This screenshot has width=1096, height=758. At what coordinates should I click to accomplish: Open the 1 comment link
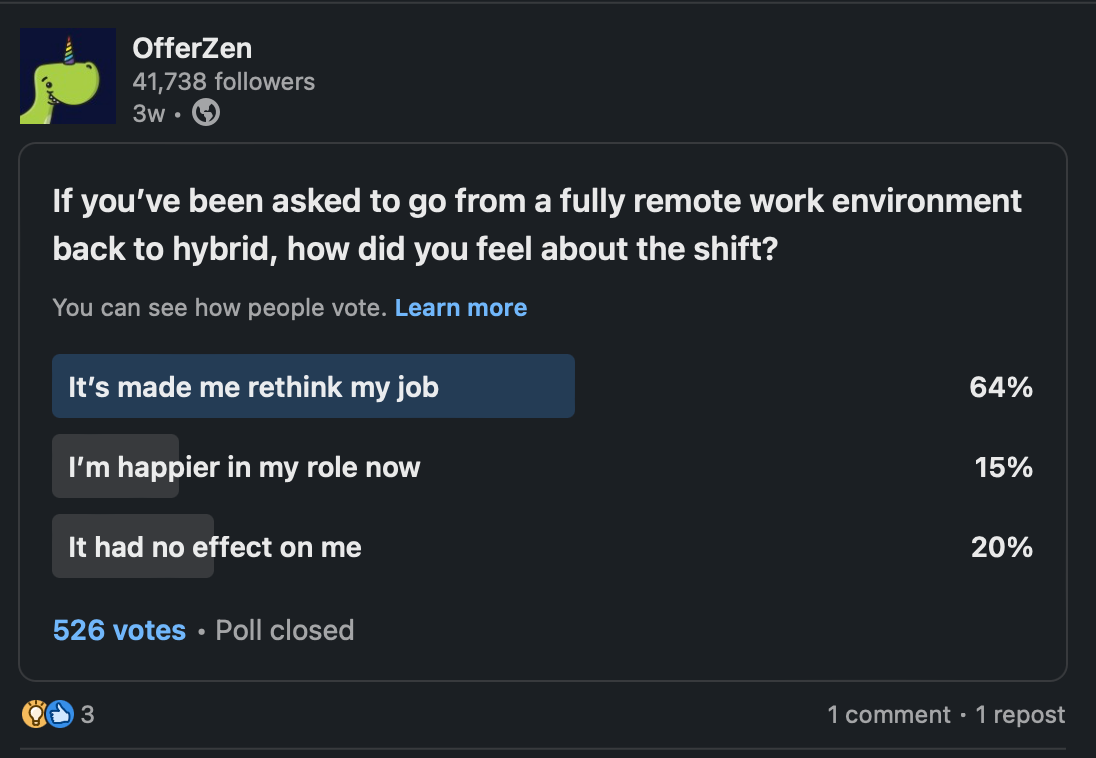coord(888,714)
